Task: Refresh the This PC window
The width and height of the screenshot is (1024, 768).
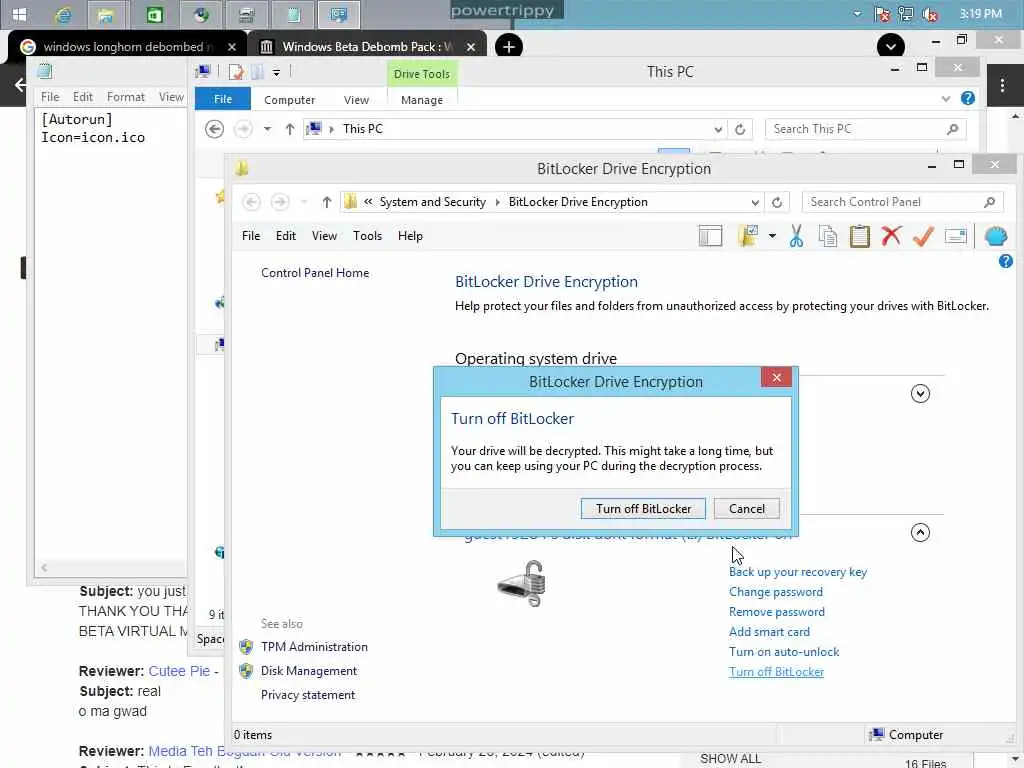Action: [740, 129]
